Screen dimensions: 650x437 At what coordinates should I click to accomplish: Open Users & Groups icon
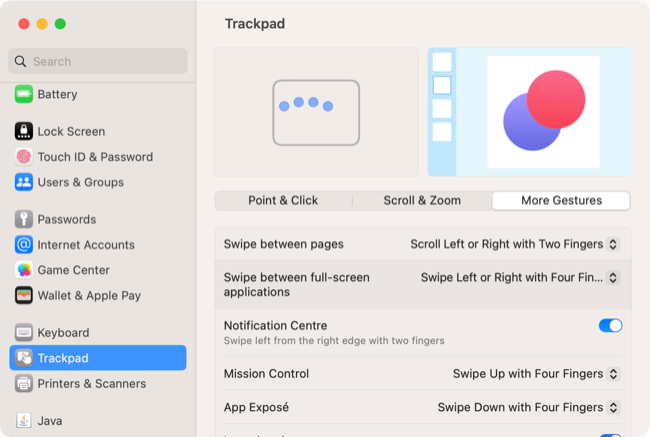point(24,182)
